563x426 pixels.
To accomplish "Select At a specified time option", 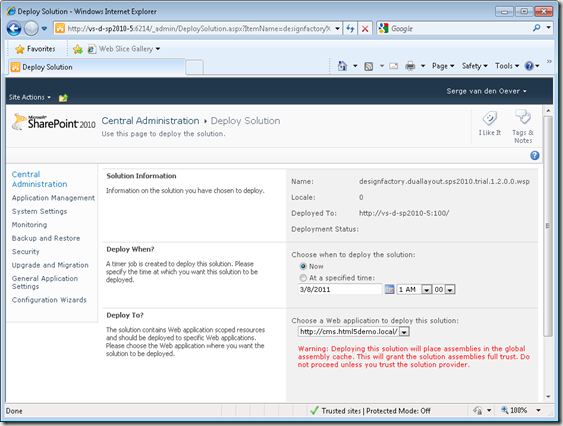I will pos(303,278).
